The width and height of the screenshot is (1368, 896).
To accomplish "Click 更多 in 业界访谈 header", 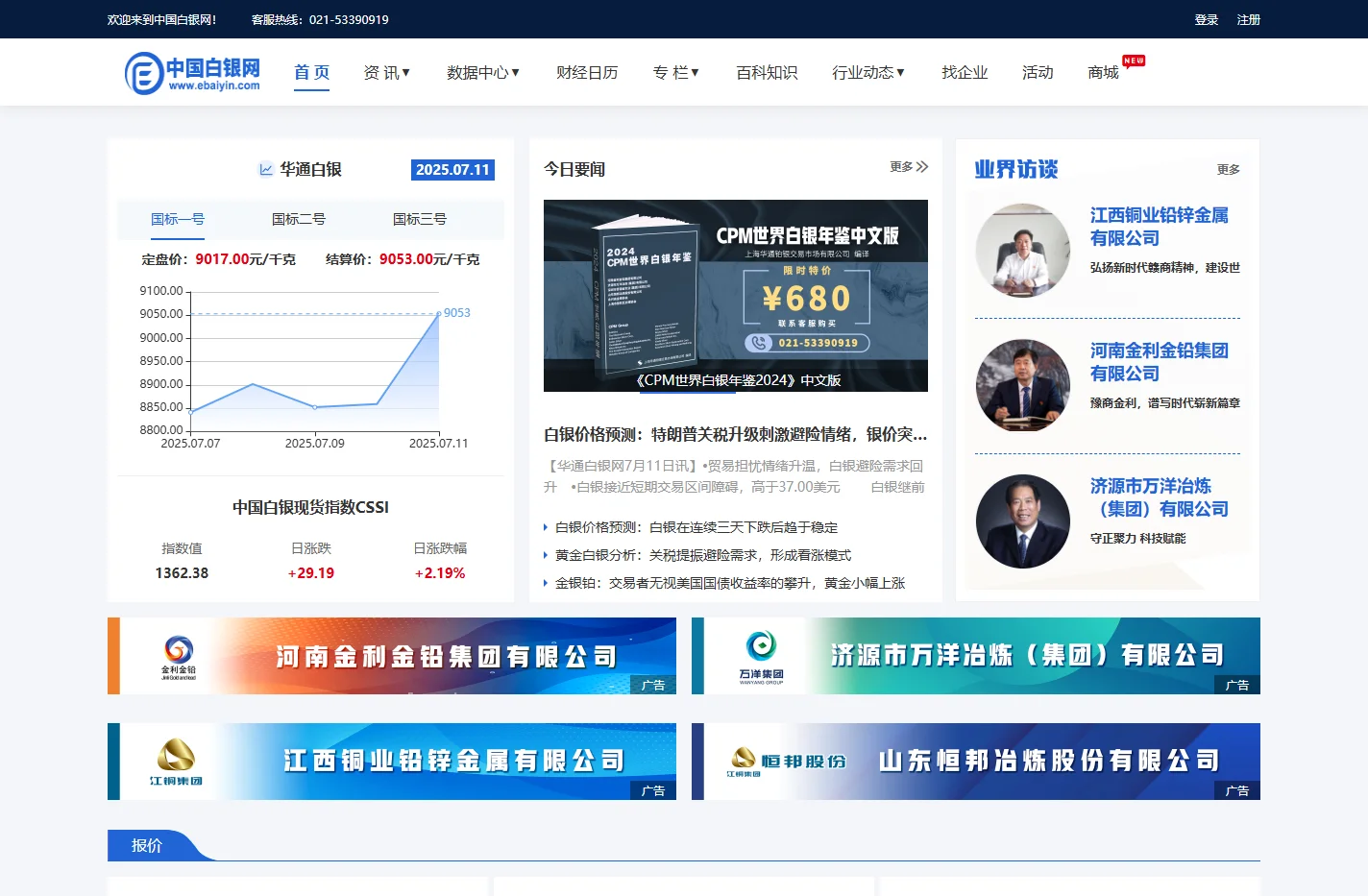I will click(1229, 169).
